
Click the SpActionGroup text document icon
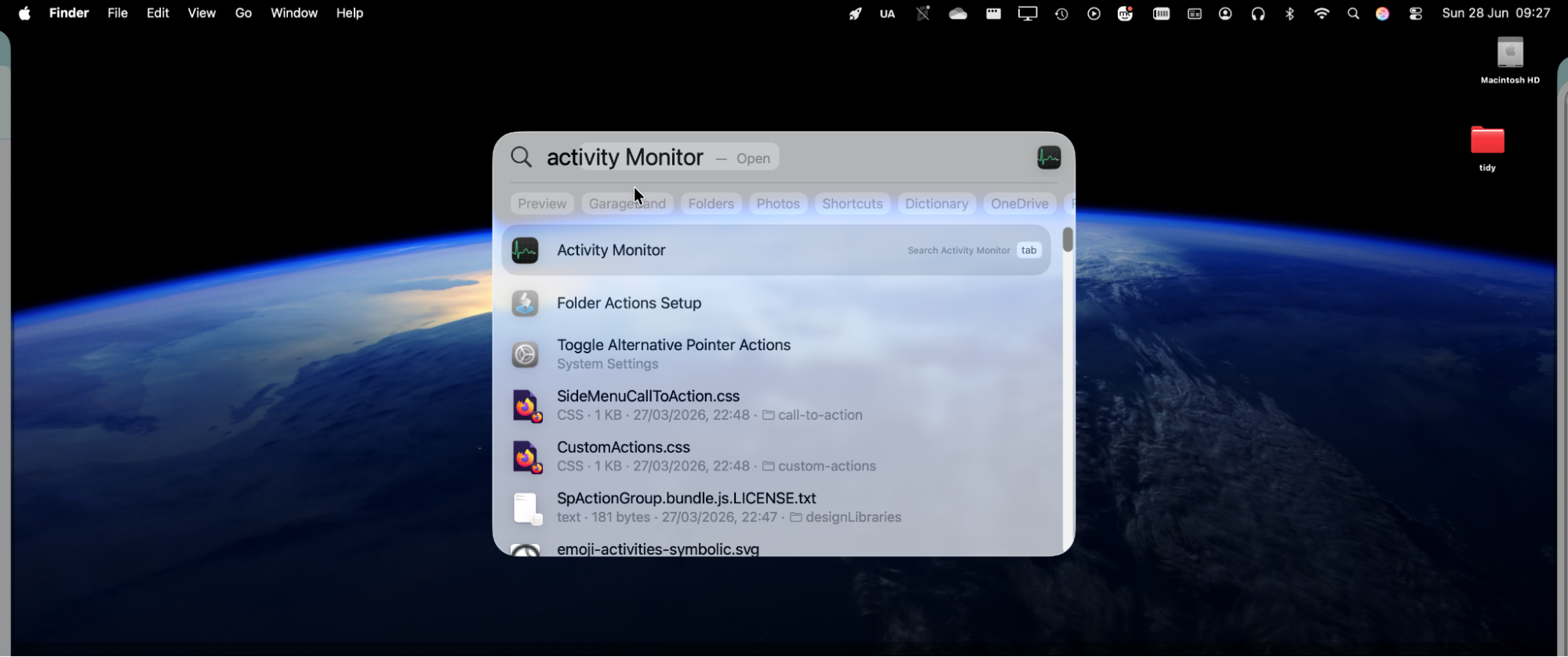(526, 509)
